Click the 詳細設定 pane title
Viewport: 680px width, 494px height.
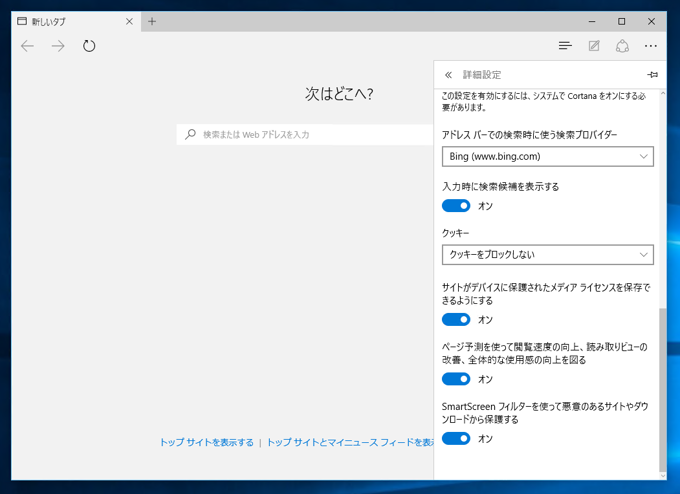[482, 75]
